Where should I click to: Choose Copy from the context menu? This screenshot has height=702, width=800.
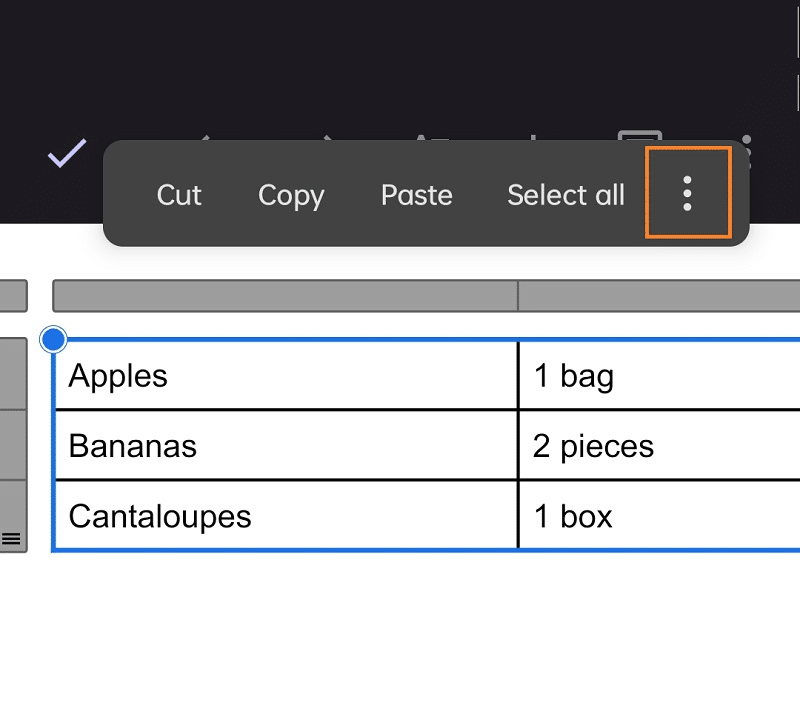pos(291,195)
